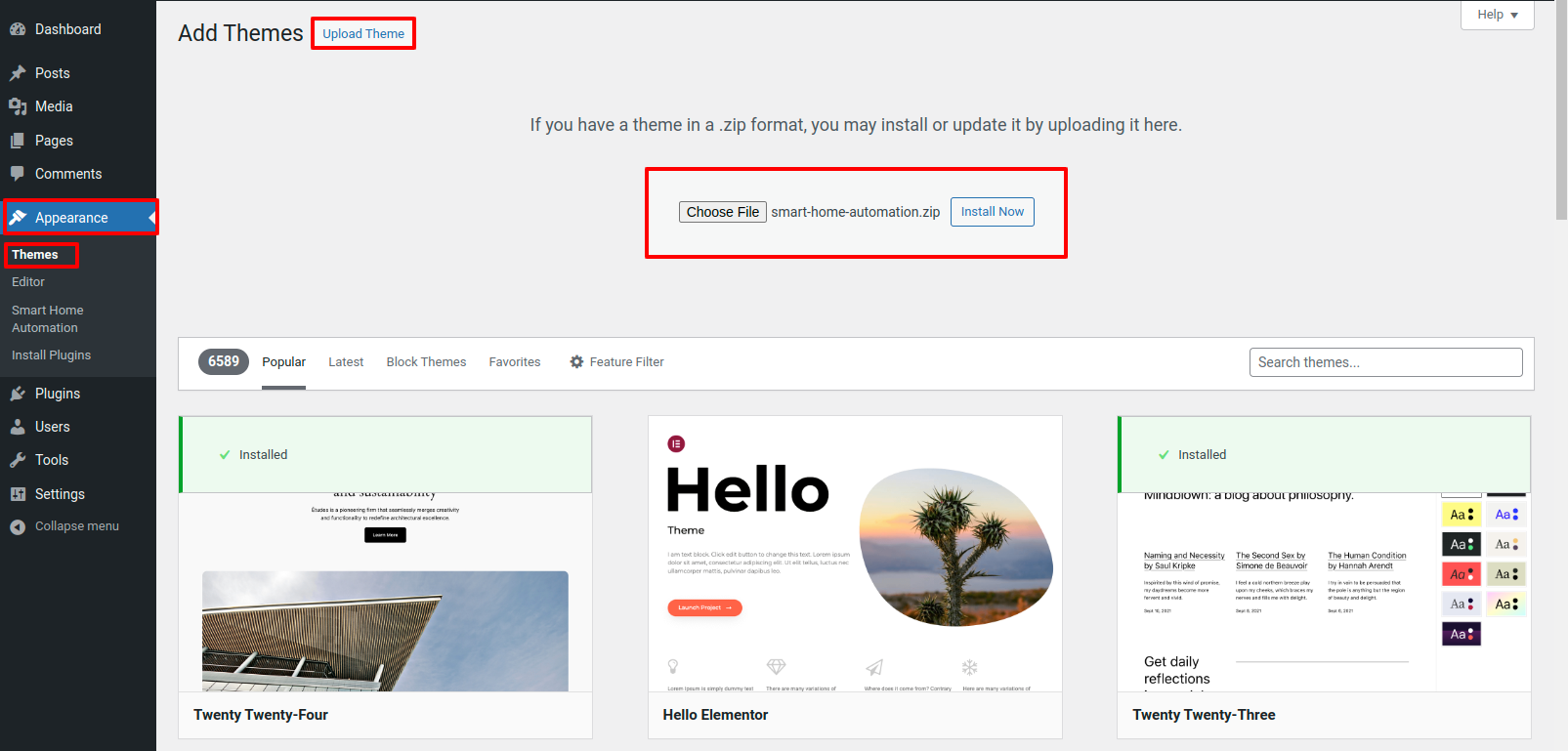Click the Install Now button
Image resolution: width=1568 pixels, height=751 pixels.
pyautogui.click(x=993, y=212)
